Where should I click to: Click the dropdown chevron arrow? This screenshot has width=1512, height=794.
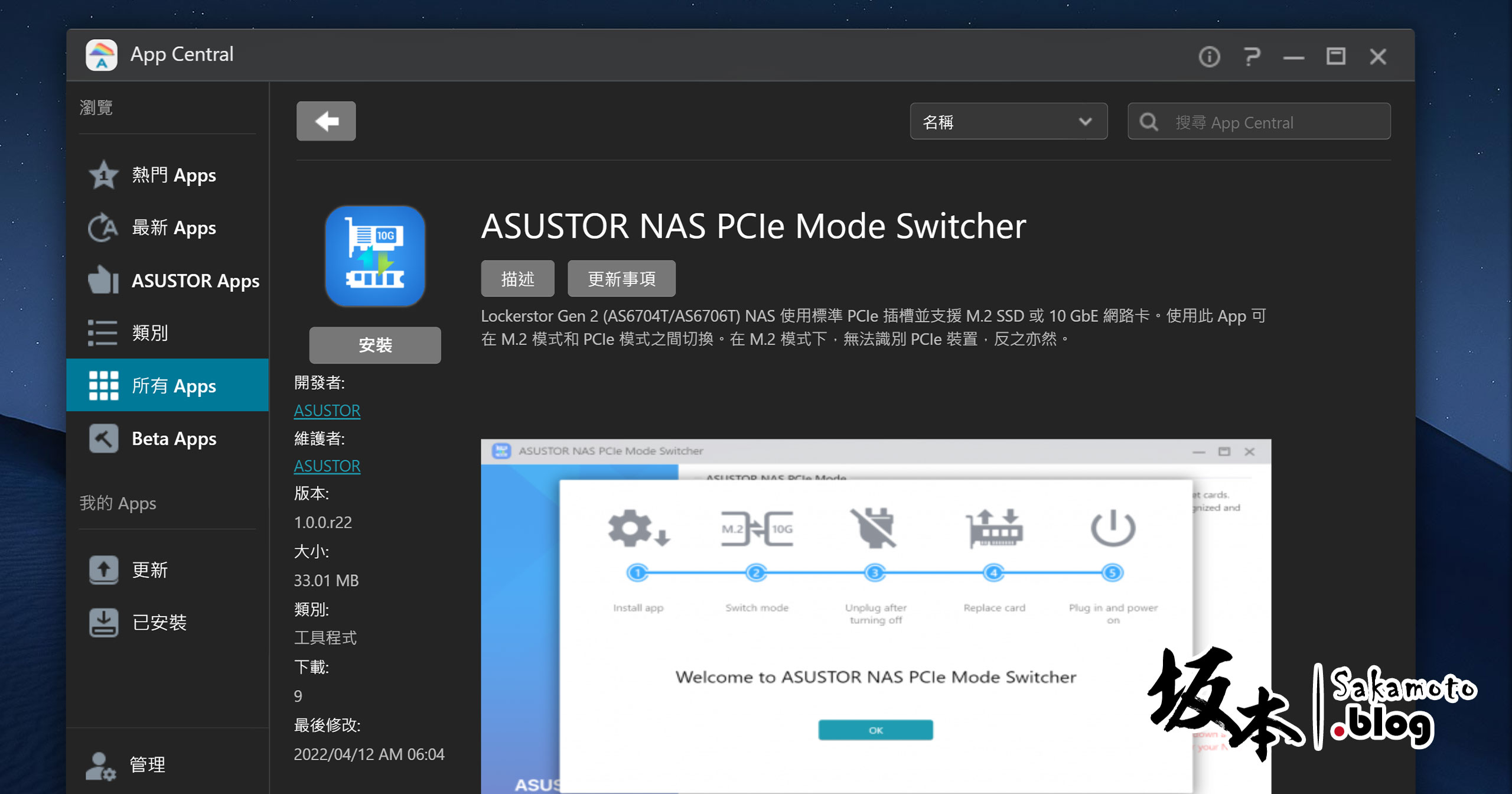click(x=1085, y=122)
